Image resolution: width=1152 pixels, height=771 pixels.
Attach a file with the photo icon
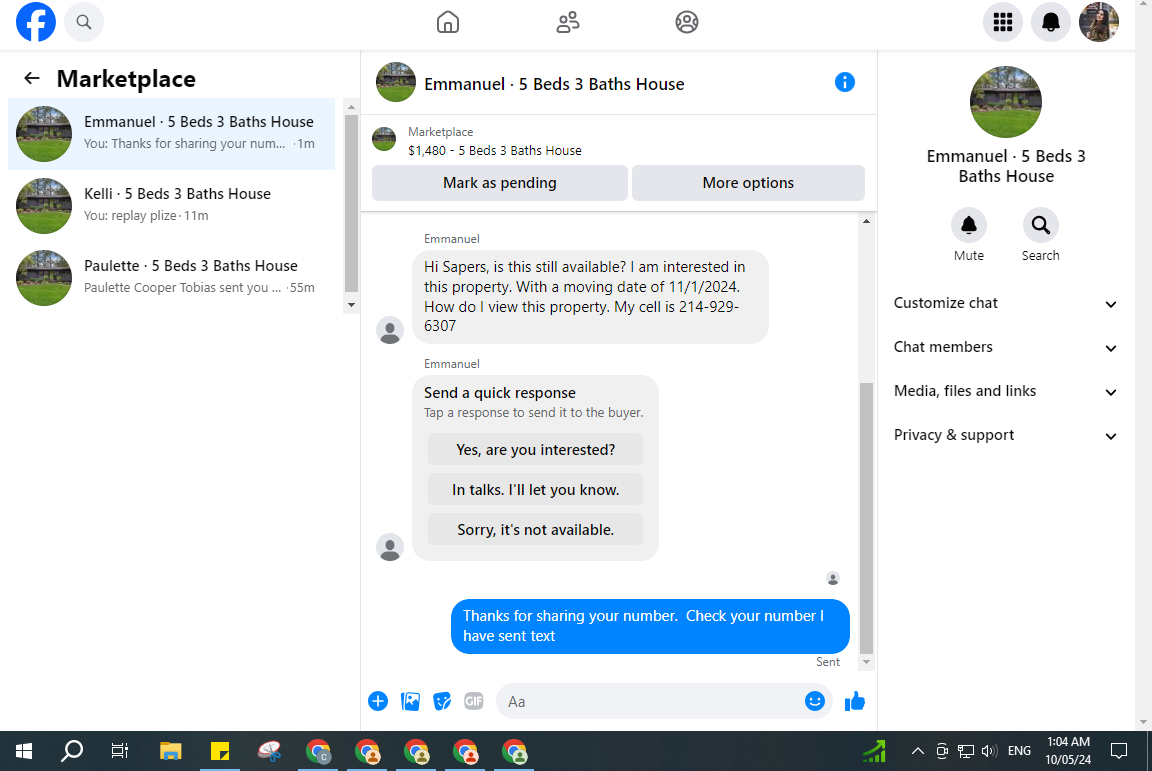[410, 701]
